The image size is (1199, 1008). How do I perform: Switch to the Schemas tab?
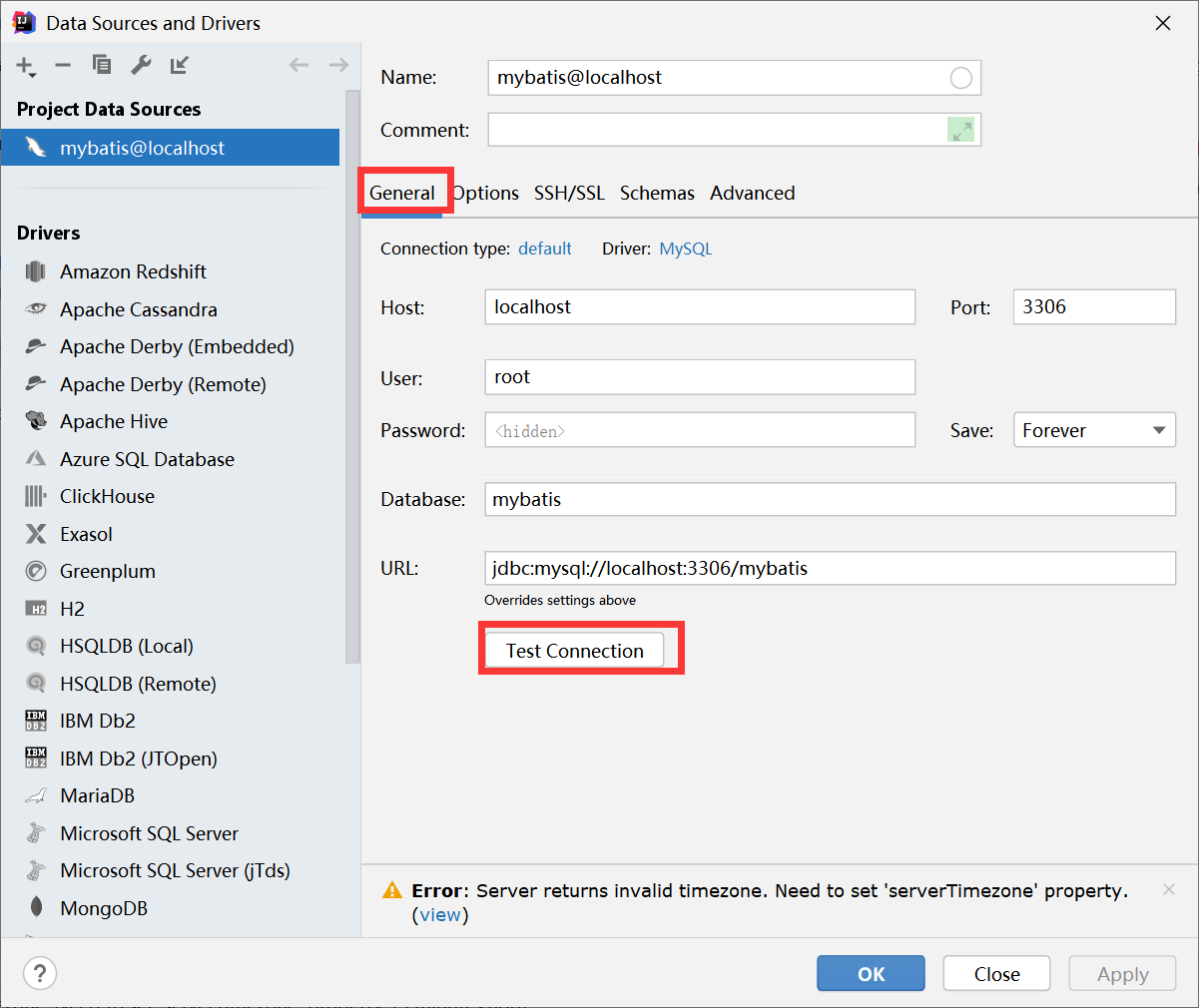[657, 193]
